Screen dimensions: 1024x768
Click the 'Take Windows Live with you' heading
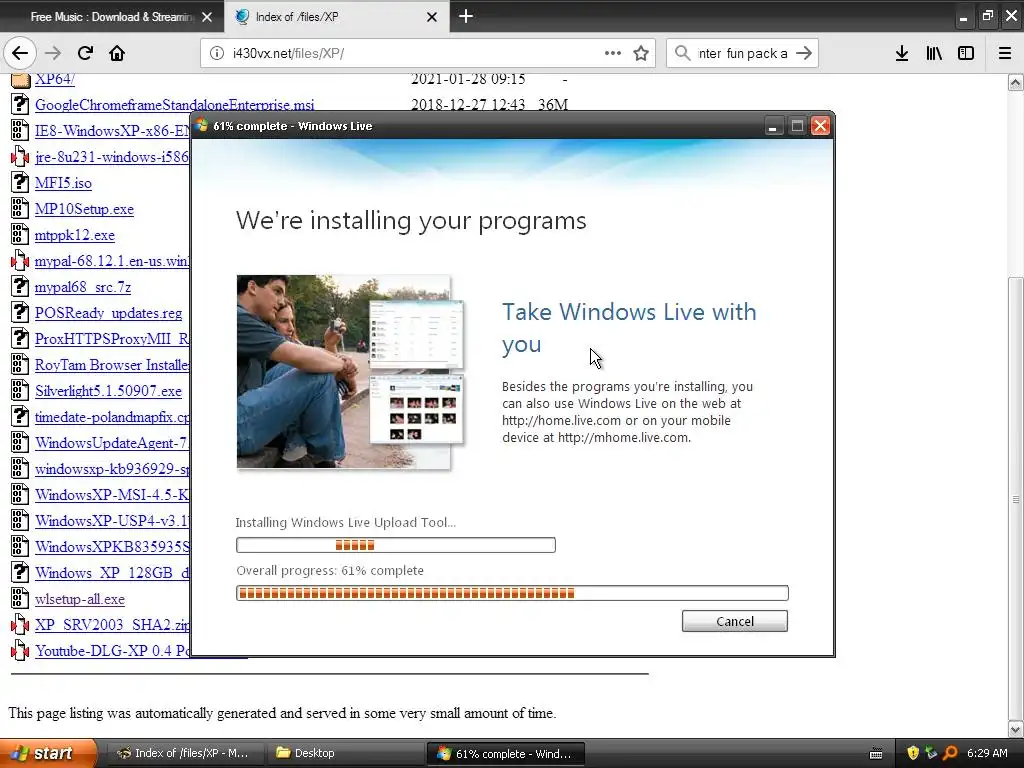pos(629,328)
